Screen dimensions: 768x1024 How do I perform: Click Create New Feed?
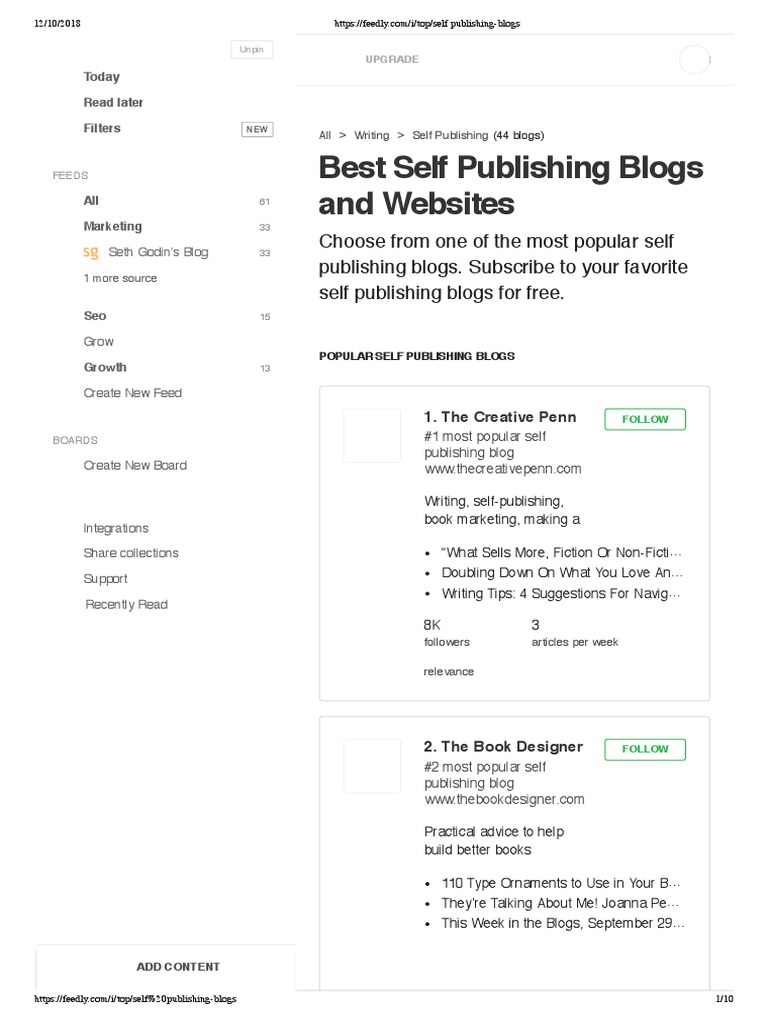[x=133, y=393]
